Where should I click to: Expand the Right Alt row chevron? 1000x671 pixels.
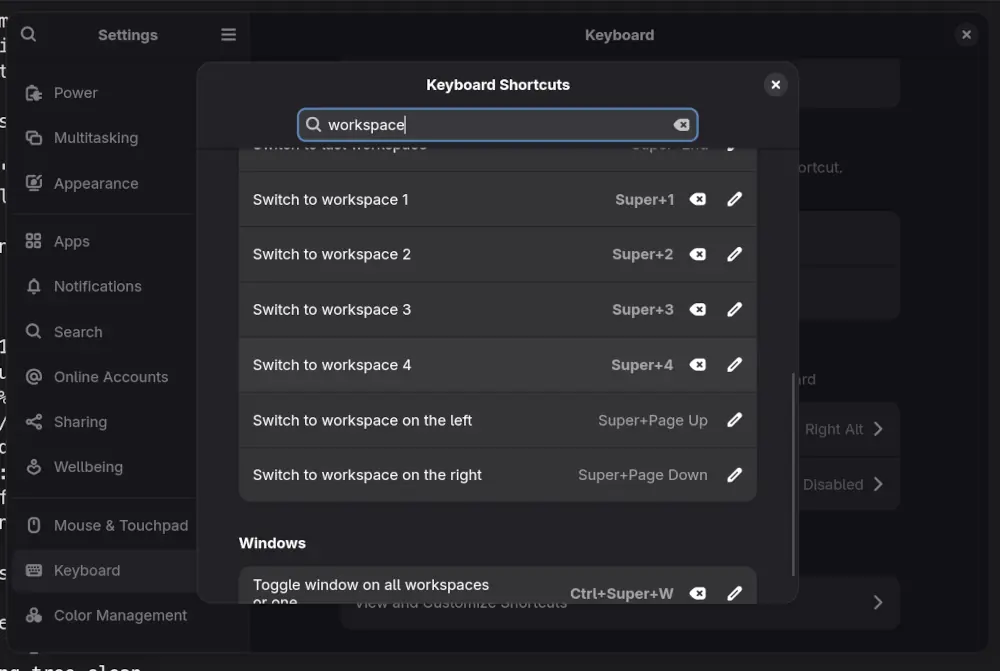878,429
